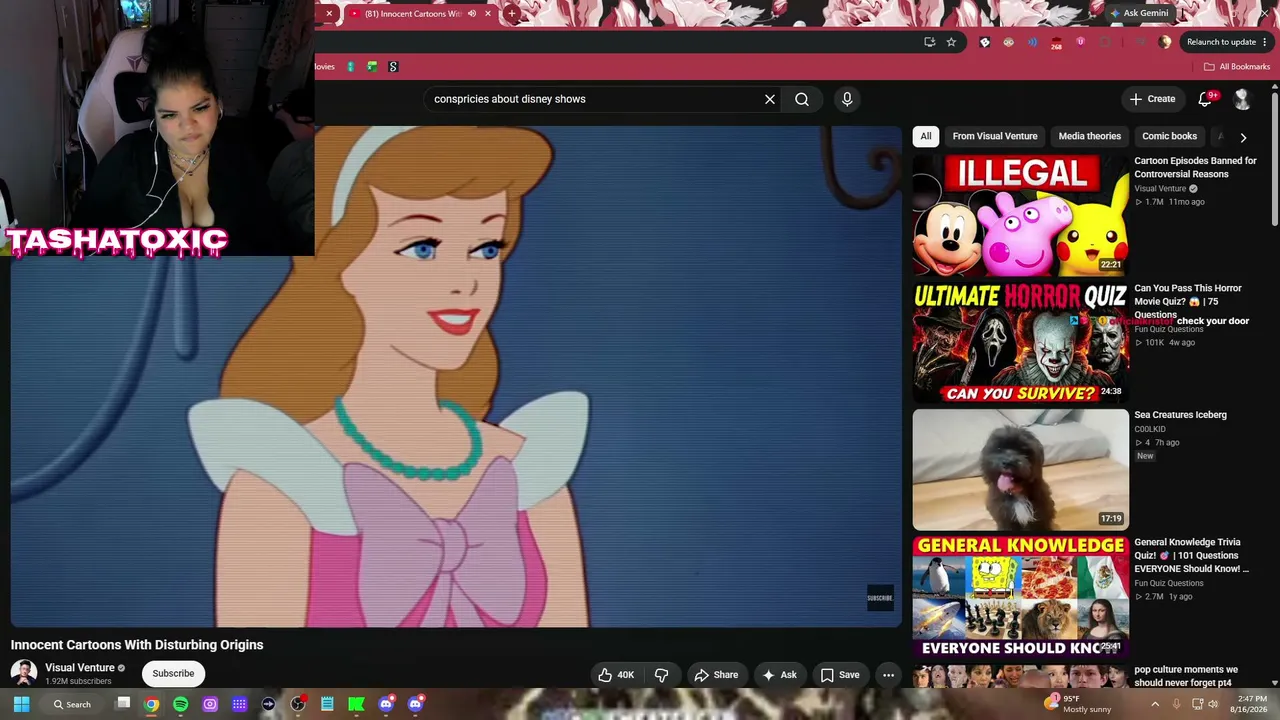Like the video with 40K likes
Viewport: 1280px width, 720px height.
[x=616, y=675]
